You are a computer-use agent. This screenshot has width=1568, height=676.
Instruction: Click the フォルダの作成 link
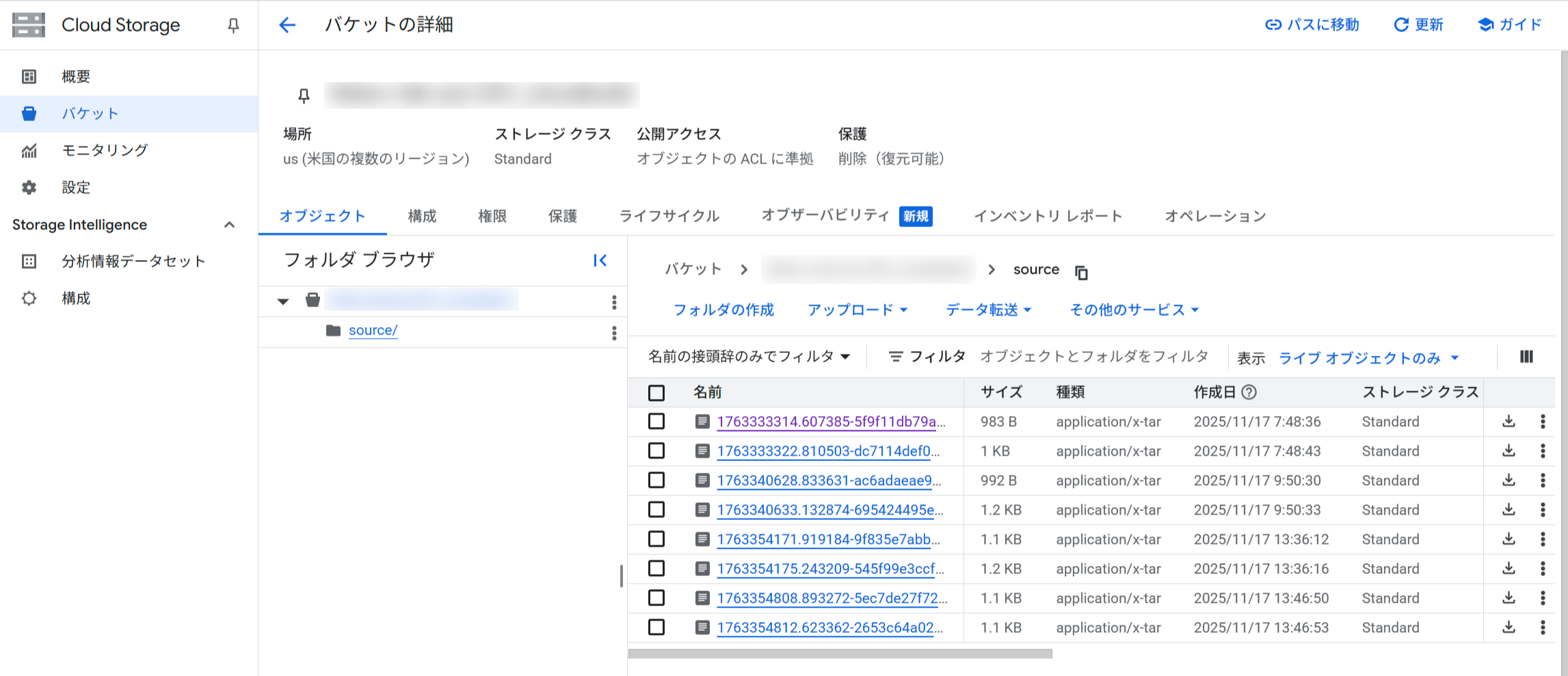point(723,309)
